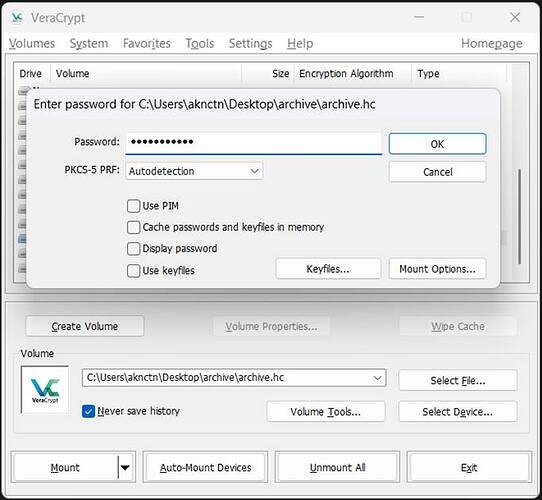Visit the Homepage link

[492, 44]
